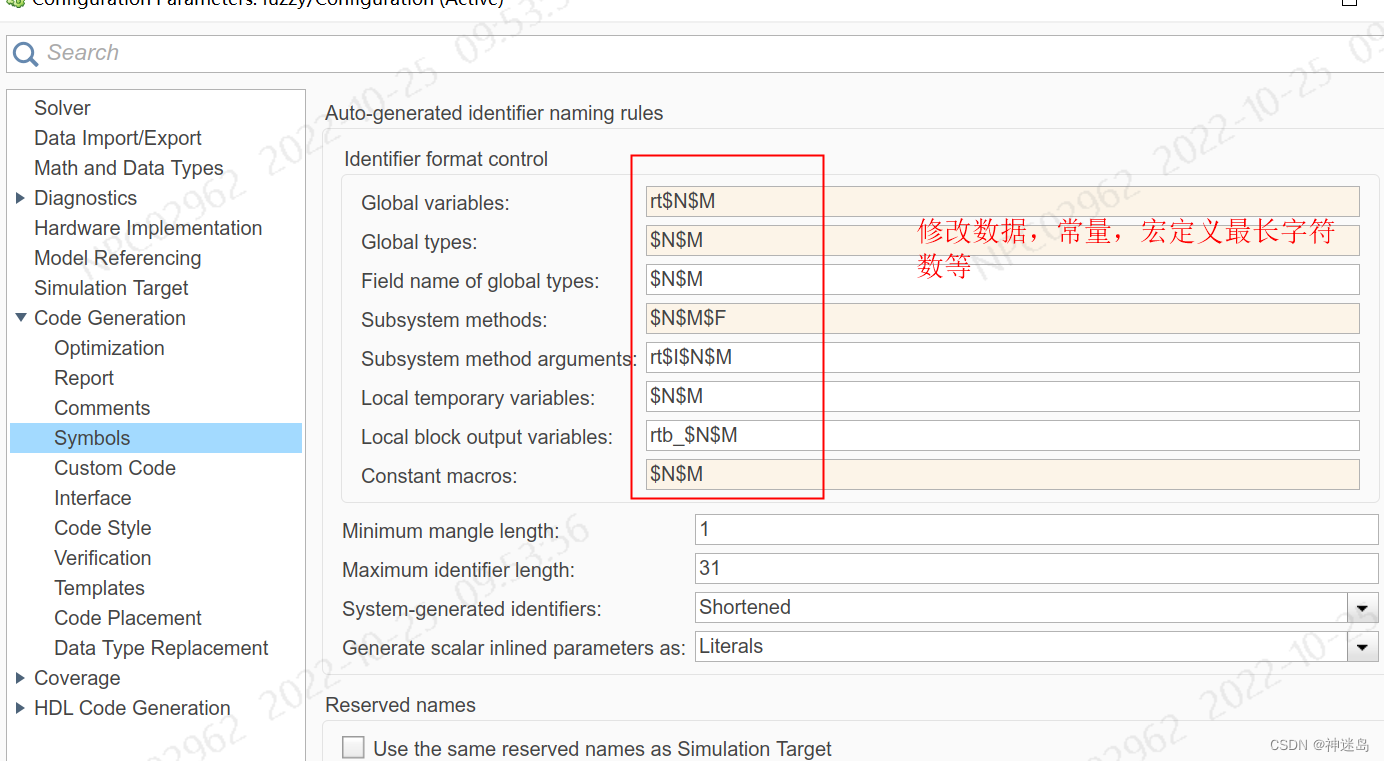
Task: Edit the Subsystem method arguments field
Action: (x=1003, y=357)
